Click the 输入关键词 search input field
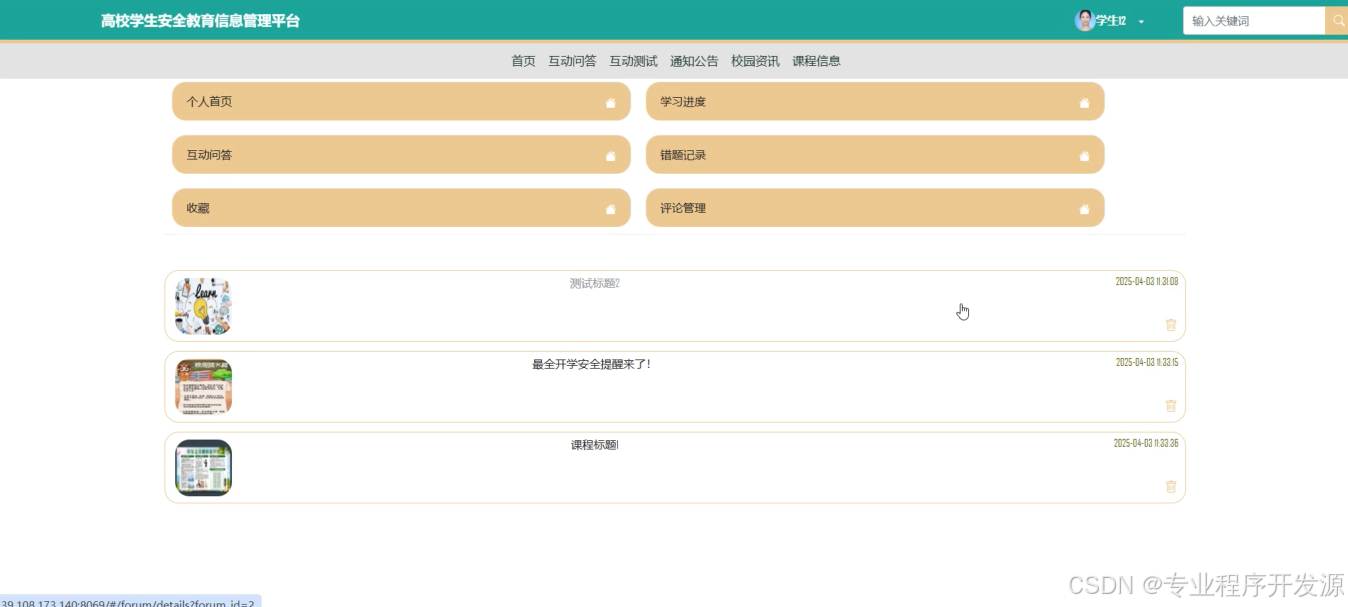 [x=1253, y=21]
